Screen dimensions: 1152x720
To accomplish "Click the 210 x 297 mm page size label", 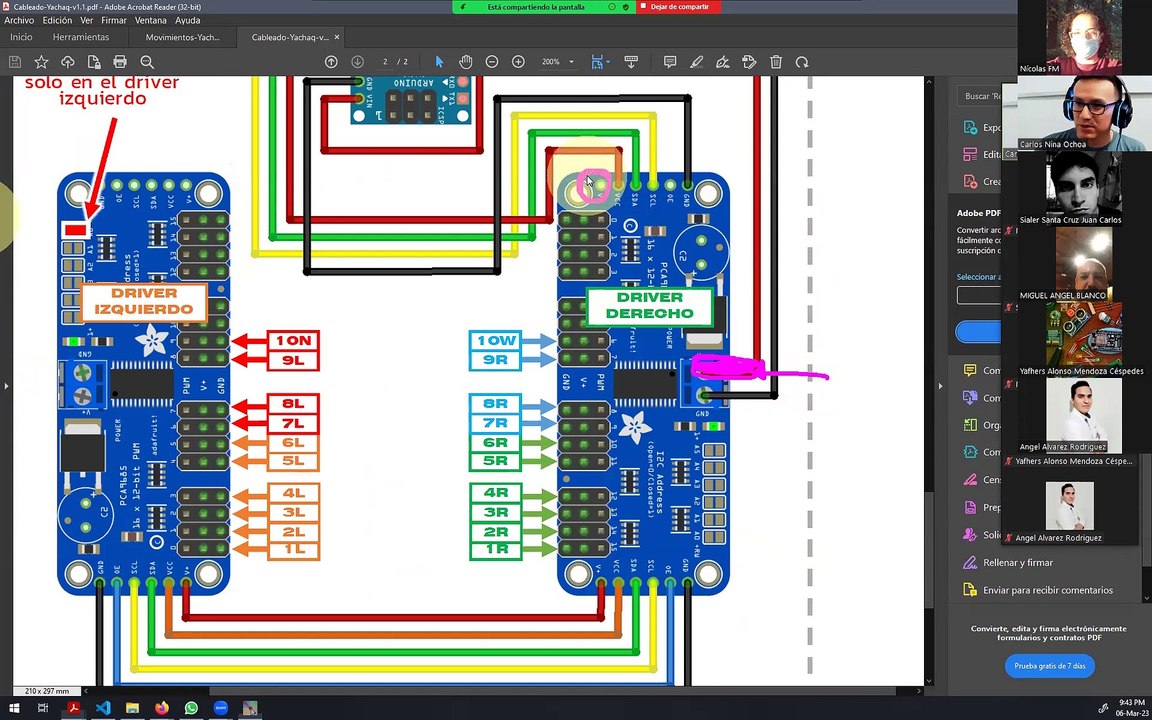I will click(x=47, y=691).
